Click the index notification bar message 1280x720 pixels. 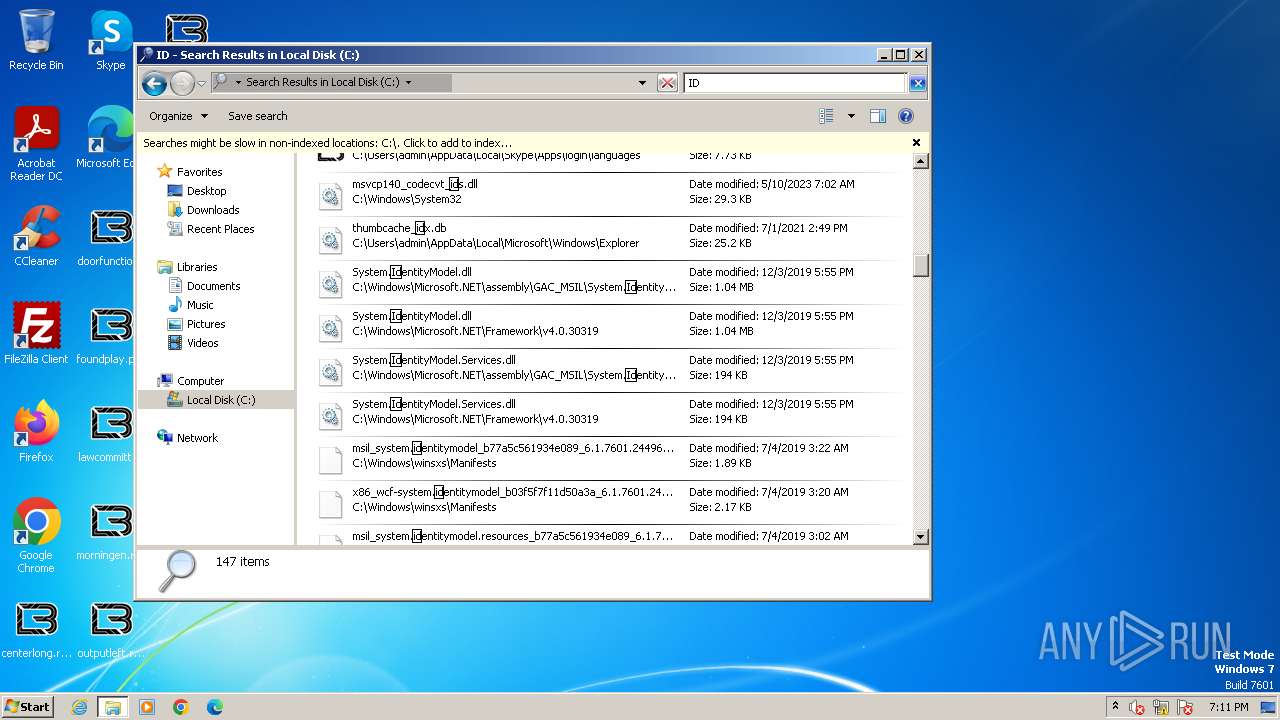click(327, 143)
